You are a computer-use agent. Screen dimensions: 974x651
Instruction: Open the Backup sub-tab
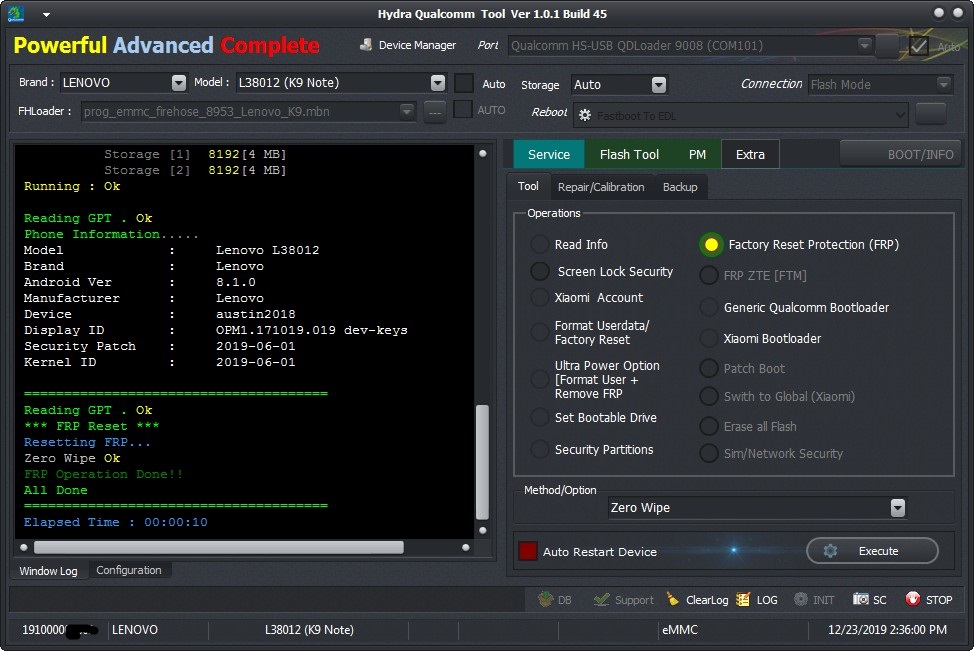(680, 187)
